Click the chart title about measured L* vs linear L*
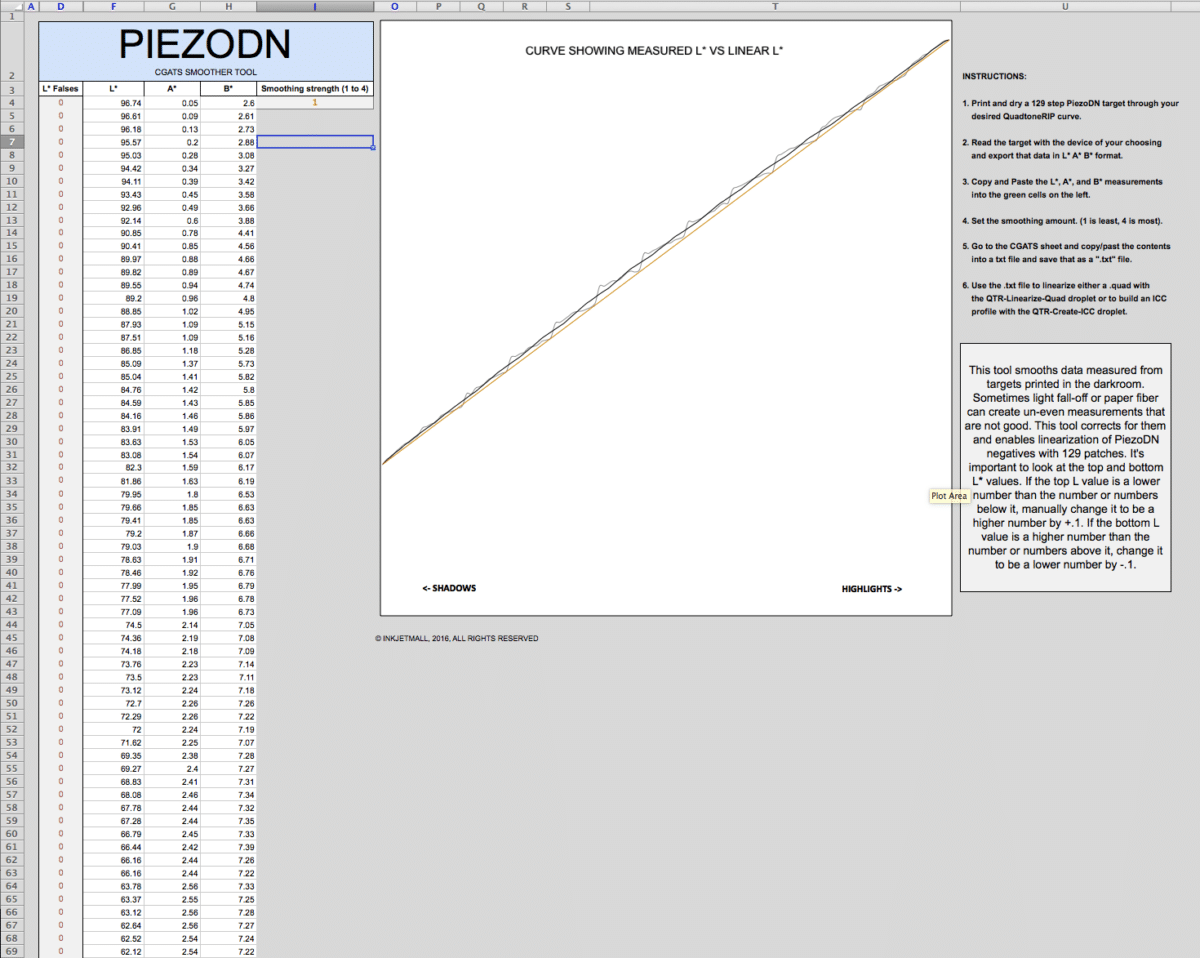The height and width of the screenshot is (958, 1200). coord(654,50)
